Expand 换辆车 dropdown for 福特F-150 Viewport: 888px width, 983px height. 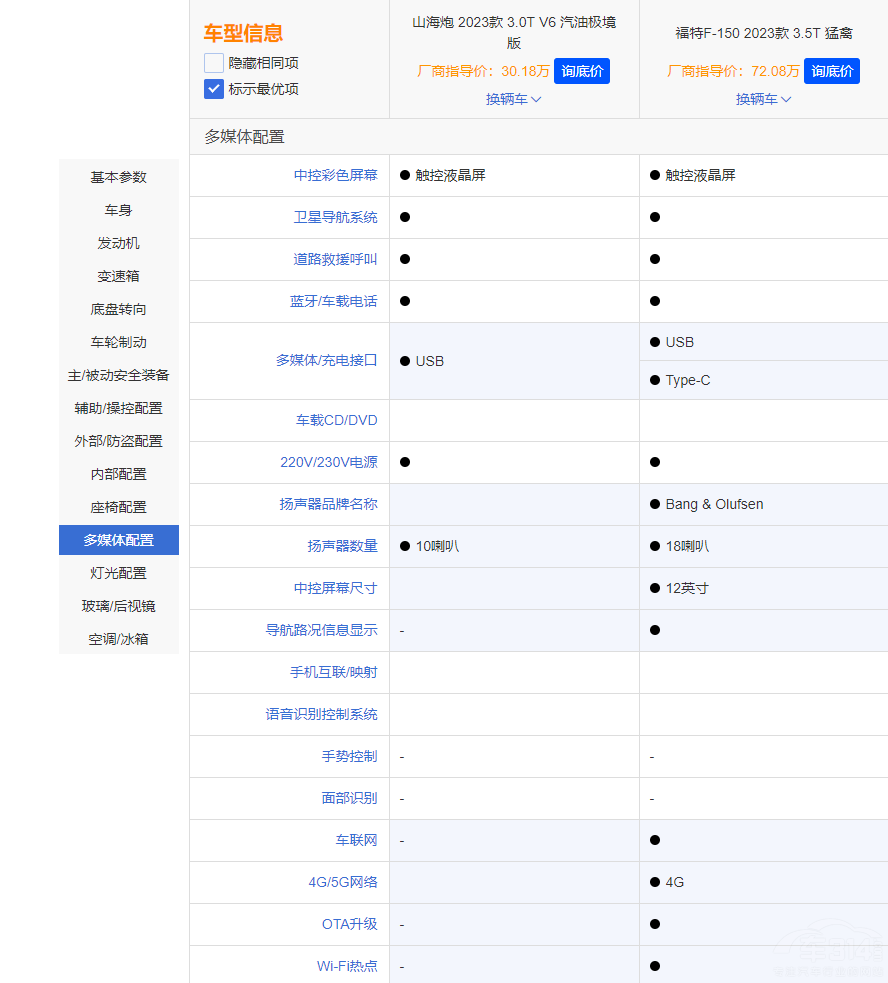(763, 99)
